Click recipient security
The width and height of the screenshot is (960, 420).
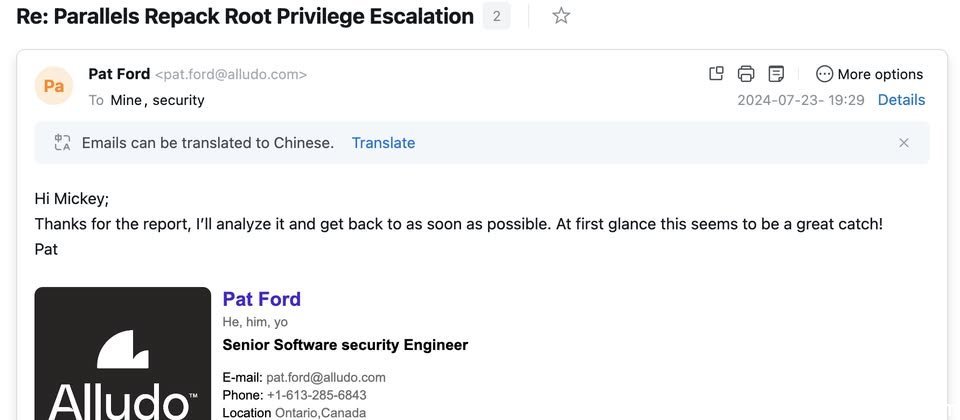coord(178,100)
